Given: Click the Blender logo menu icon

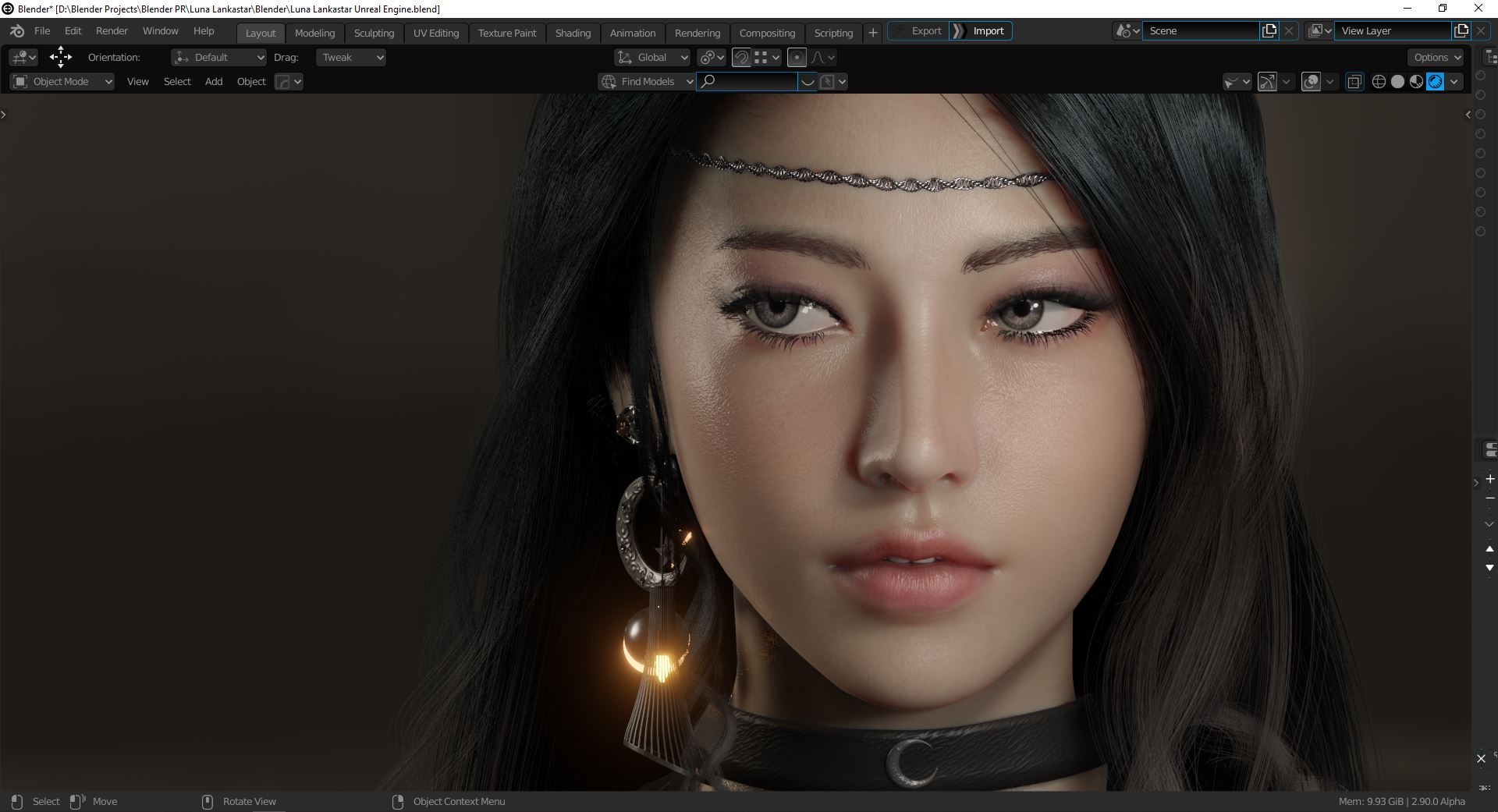Looking at the screenshot, I should click(17, 31).
